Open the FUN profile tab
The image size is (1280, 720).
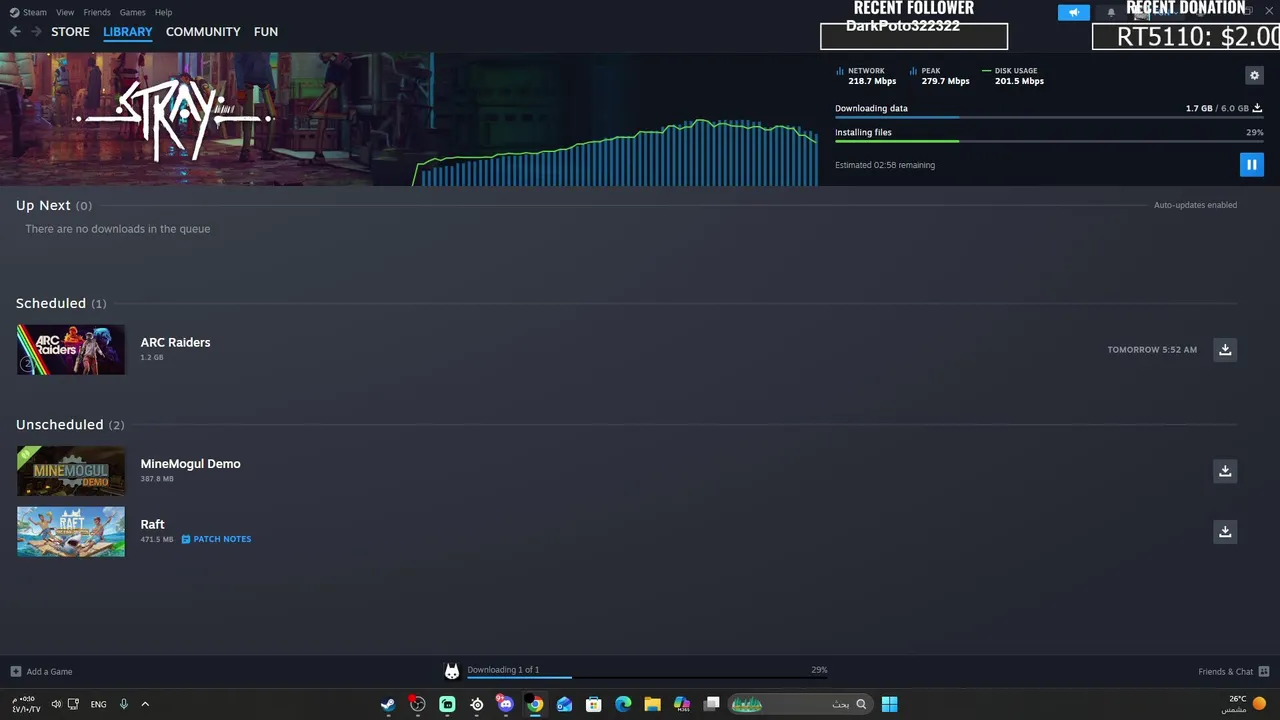pyautogui.click(x=266, y=32)
